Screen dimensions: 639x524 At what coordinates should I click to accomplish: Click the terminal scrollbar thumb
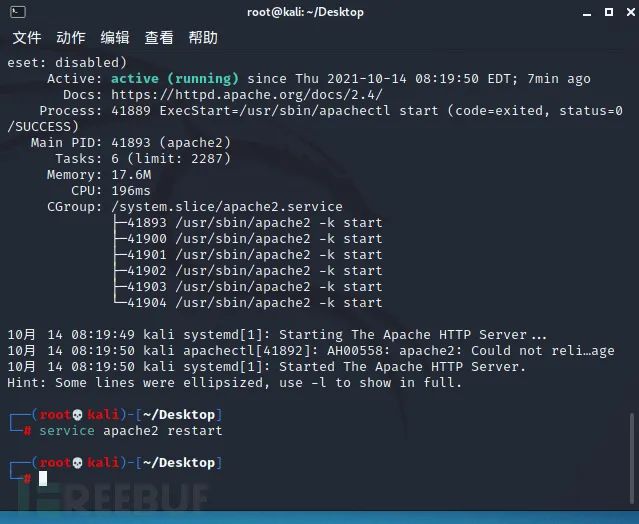tap(632, 458)
